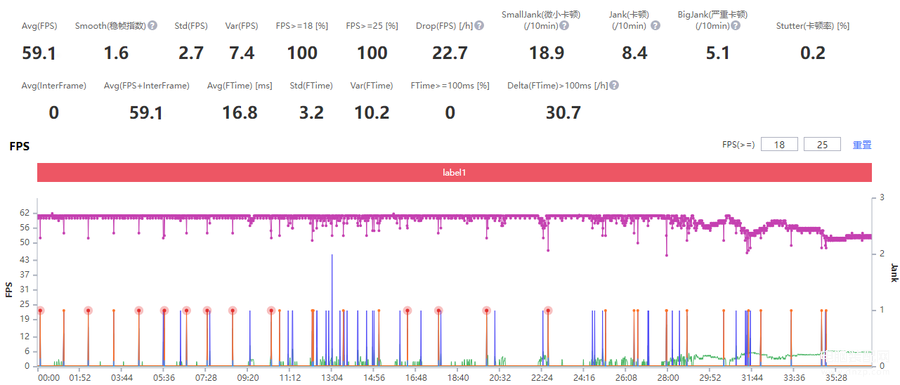Open help icon beside Drop(FPS) [/h]
Viewport: 900px width, 385px height.
[479, 26]
